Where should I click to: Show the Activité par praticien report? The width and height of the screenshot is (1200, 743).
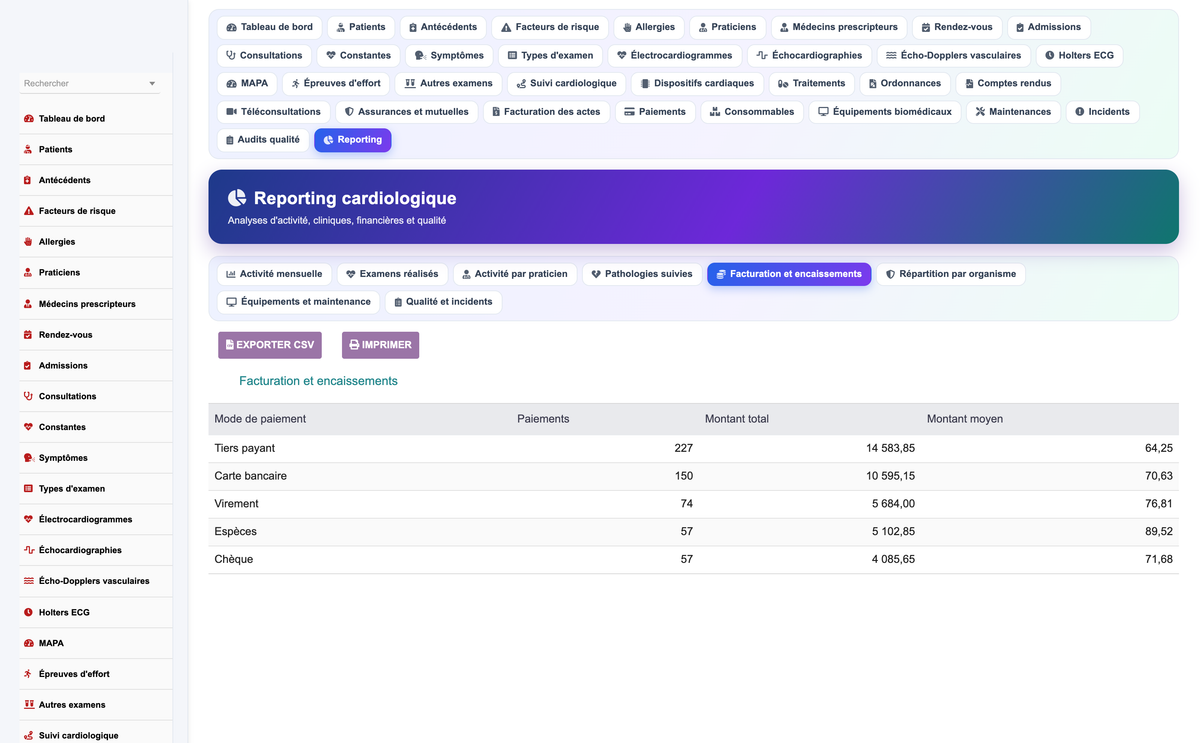[x=515, y=274]
